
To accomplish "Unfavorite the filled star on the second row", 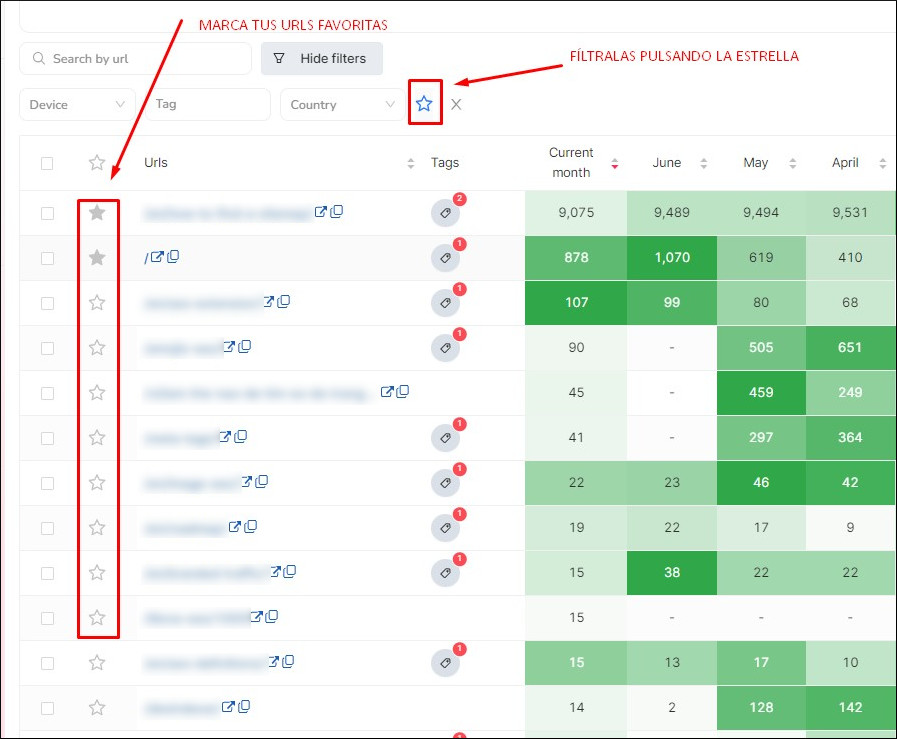I will (97, 257).
